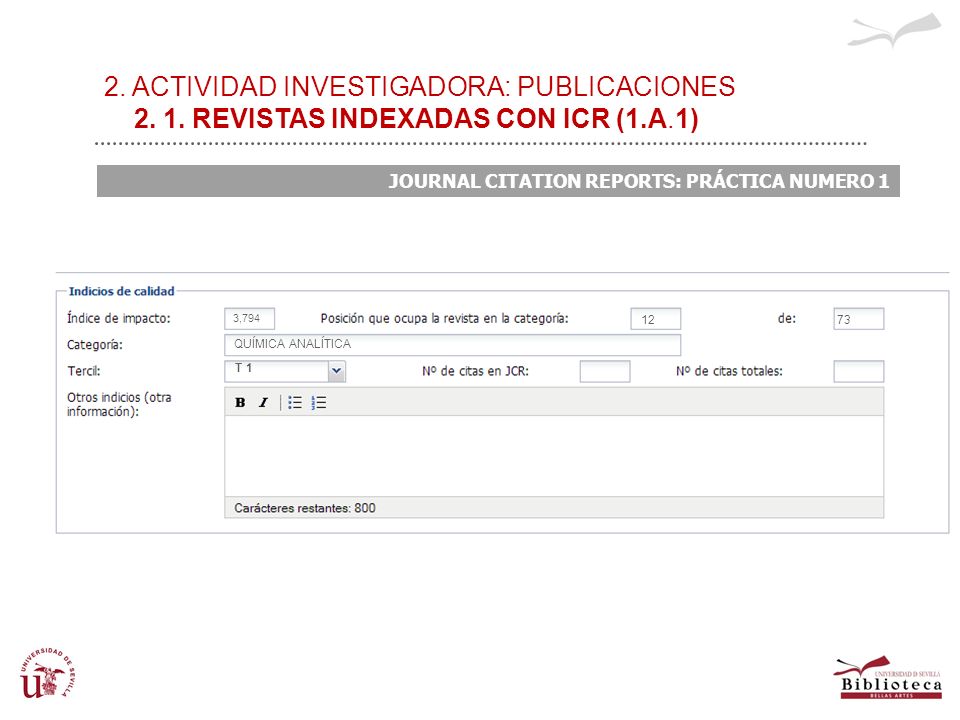Click the Índice de impacto field

pyautogui.click(x=249, y=319)
